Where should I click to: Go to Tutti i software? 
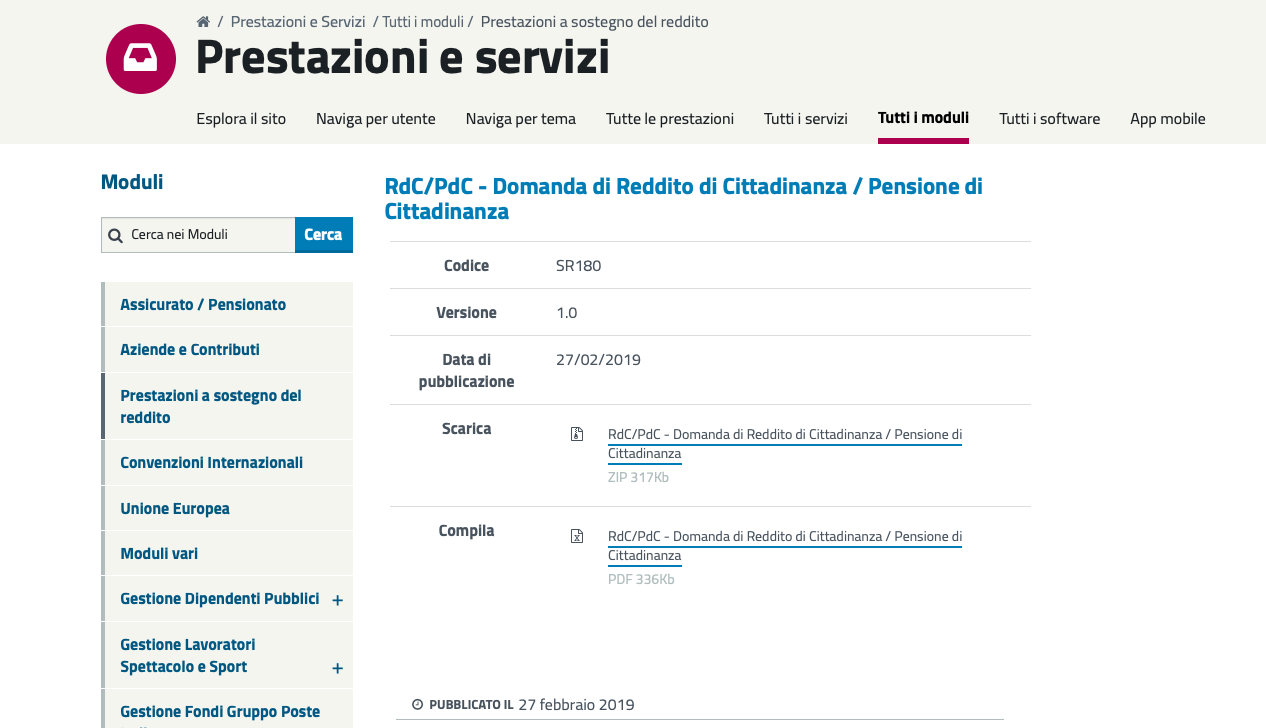click(x=1049, y=118)
